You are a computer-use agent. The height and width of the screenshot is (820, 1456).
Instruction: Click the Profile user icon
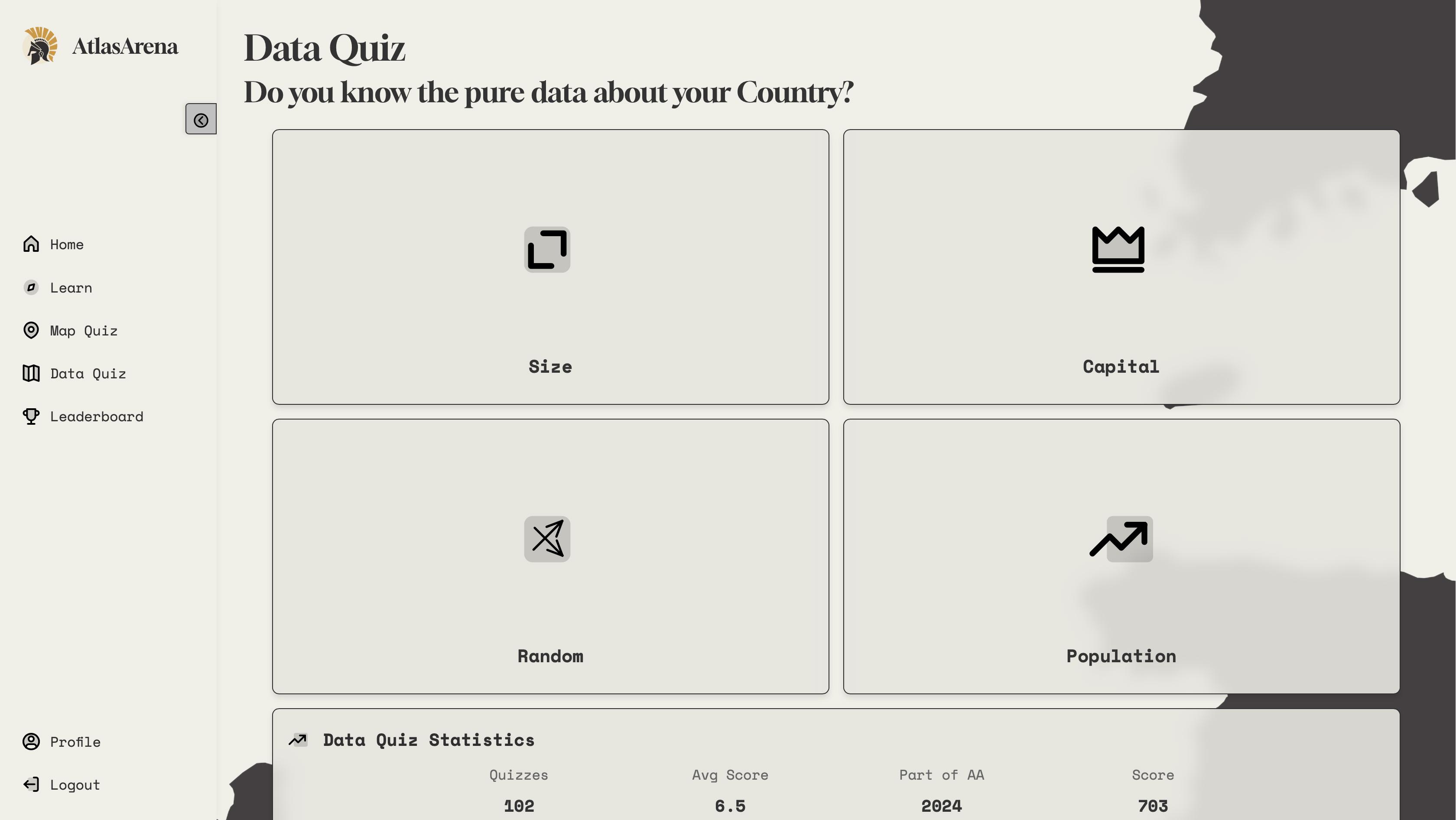pos(31,742)
